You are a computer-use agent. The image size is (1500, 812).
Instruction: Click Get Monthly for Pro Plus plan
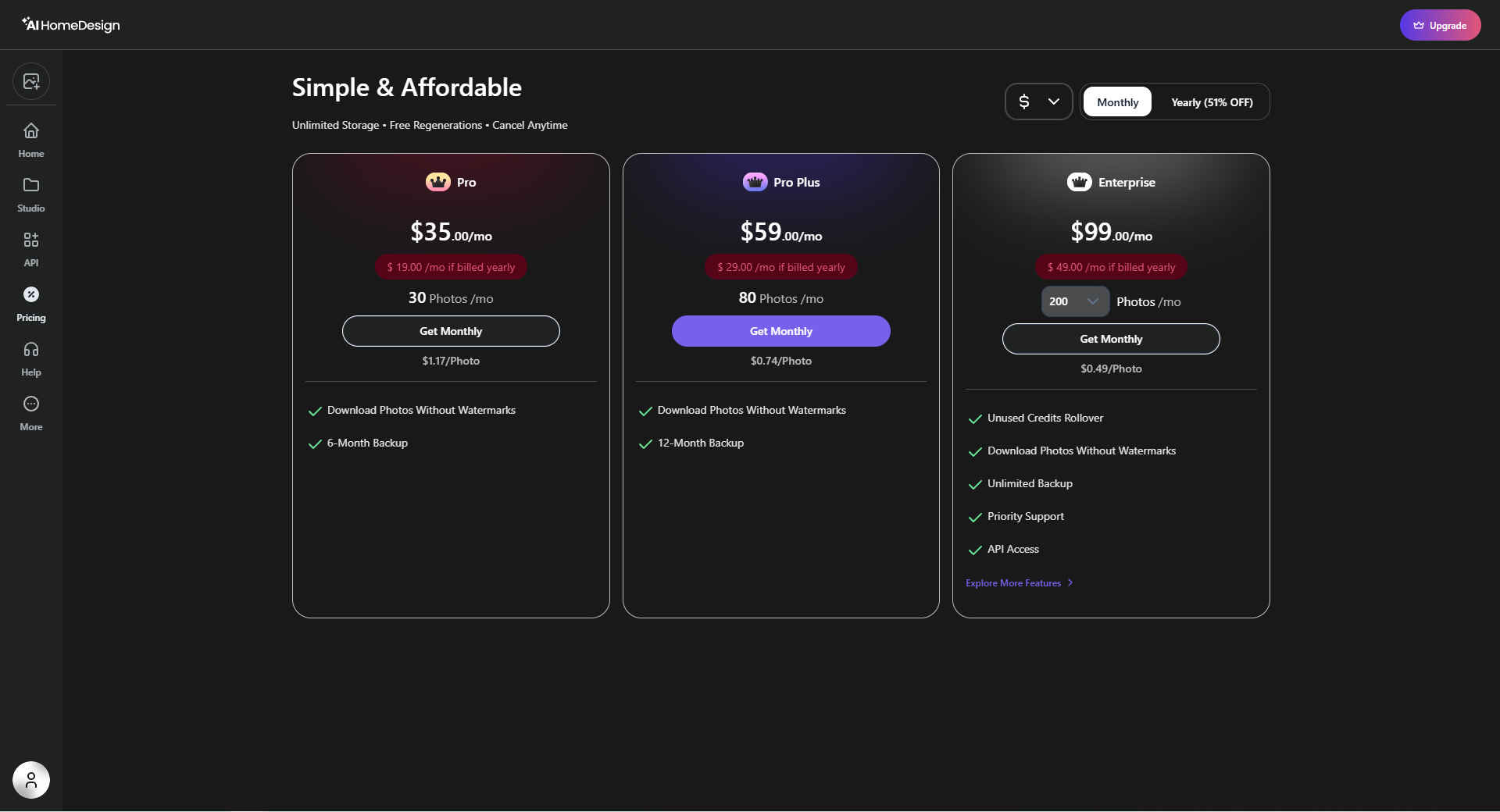click(x=781, y=331)
